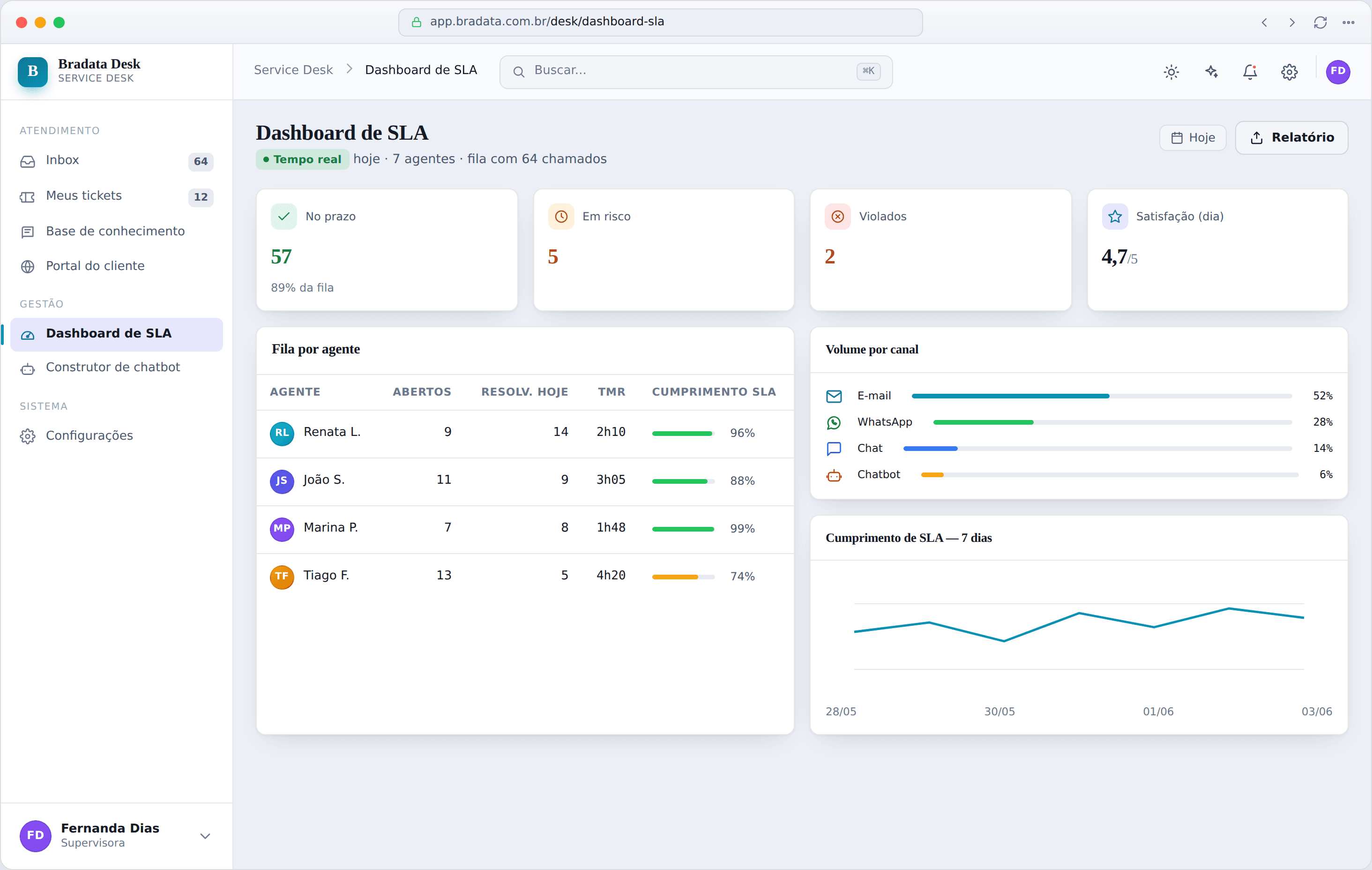
Task: Click Tiago F. 74% SLA progress bar
Action: 683,577
